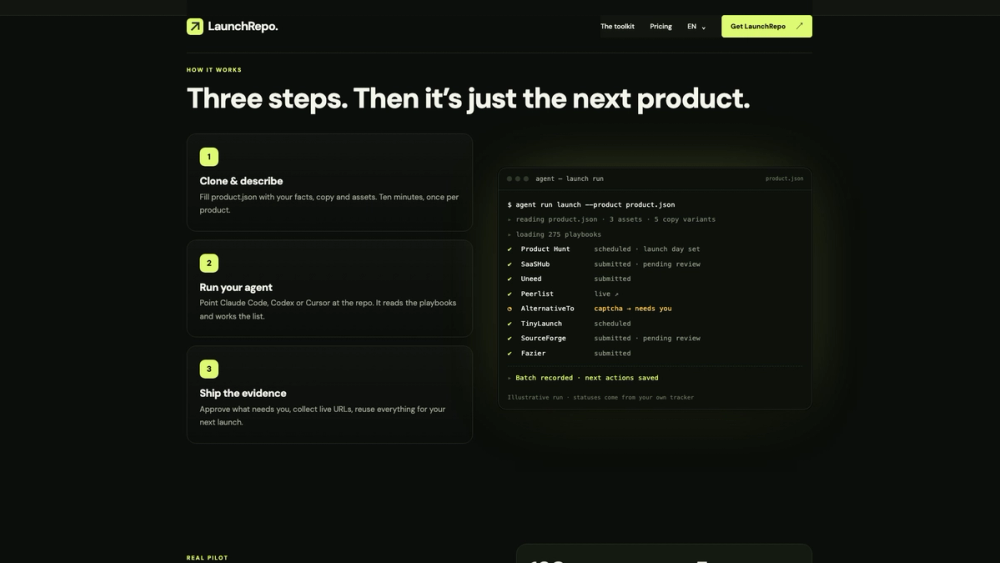This screenshot has height=563, width=1000.
Task: Select the Clone & describe heading
Action: (240, 181)
